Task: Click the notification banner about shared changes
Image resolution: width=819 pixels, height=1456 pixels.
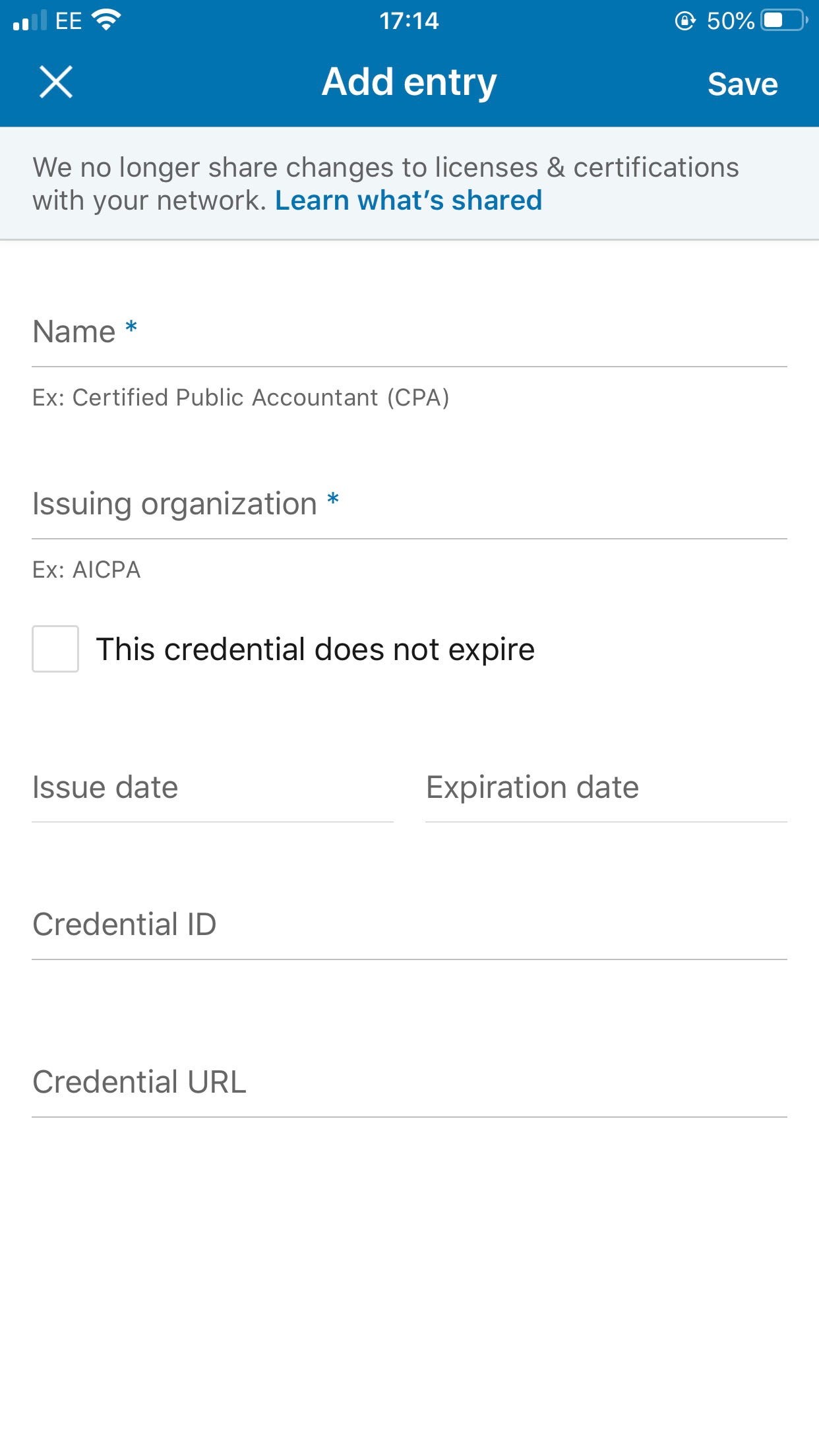Action: tap(409, 181)
